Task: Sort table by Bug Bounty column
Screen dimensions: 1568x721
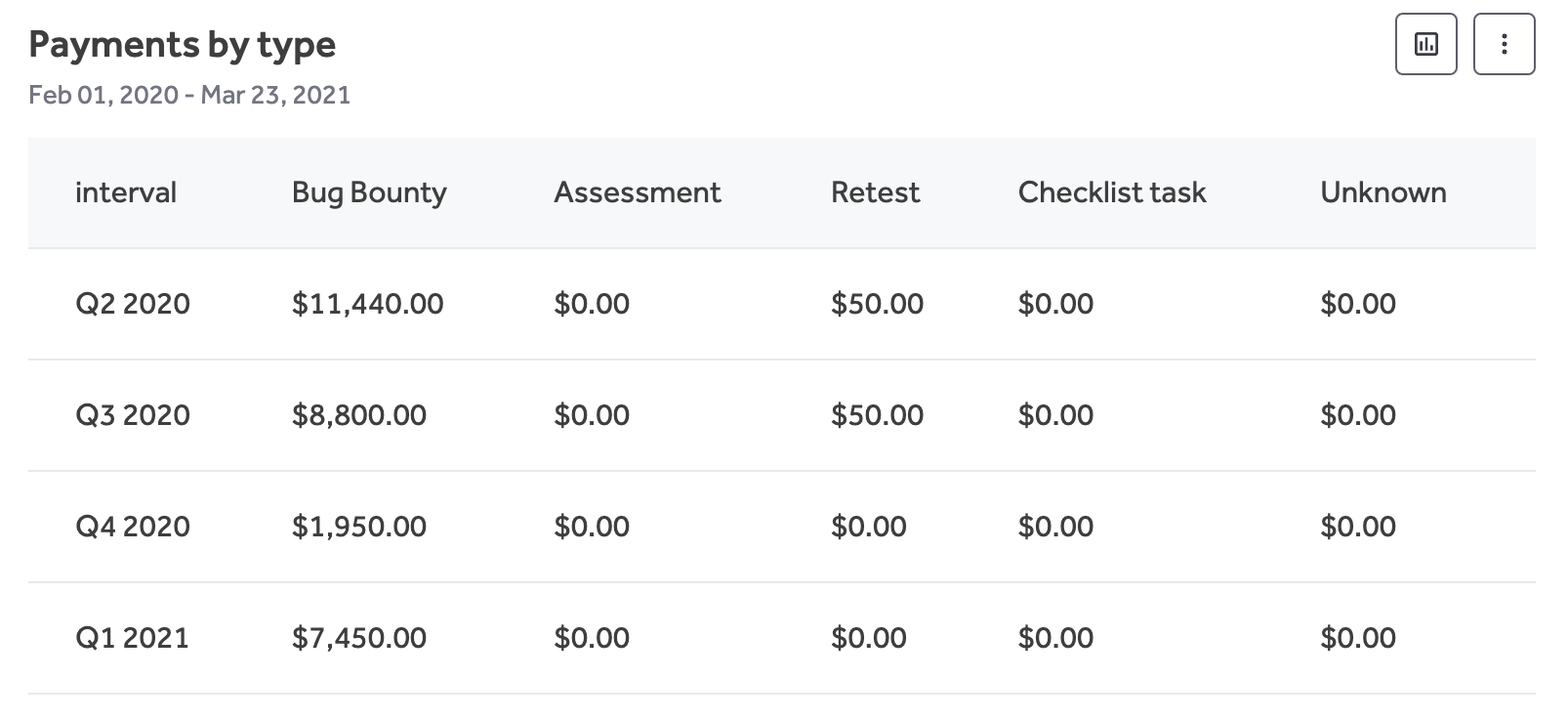Action: click(368, 192)
